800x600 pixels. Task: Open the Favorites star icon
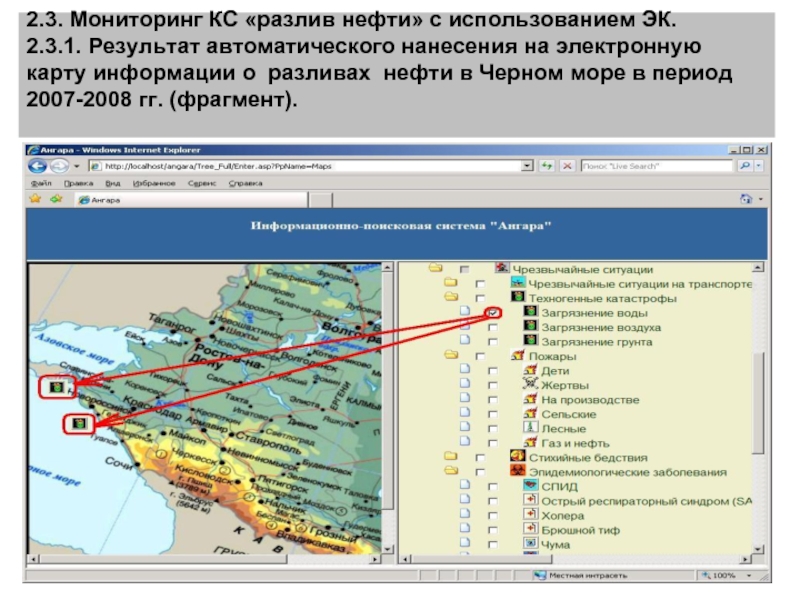click(x=36, y=199)
